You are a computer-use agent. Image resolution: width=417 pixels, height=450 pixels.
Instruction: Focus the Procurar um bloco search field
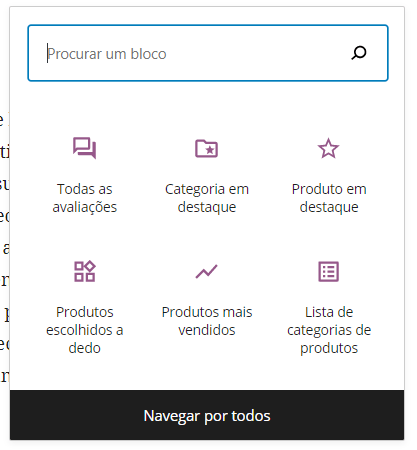click(x=208, y=53)
